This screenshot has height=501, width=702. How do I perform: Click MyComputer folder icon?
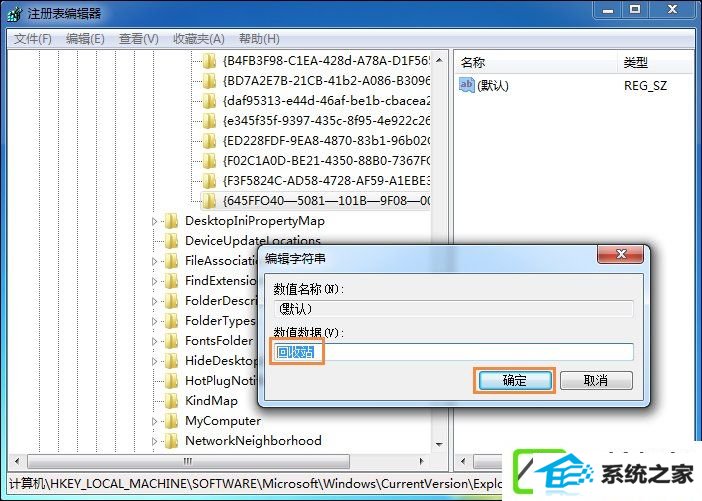[171, 421]
